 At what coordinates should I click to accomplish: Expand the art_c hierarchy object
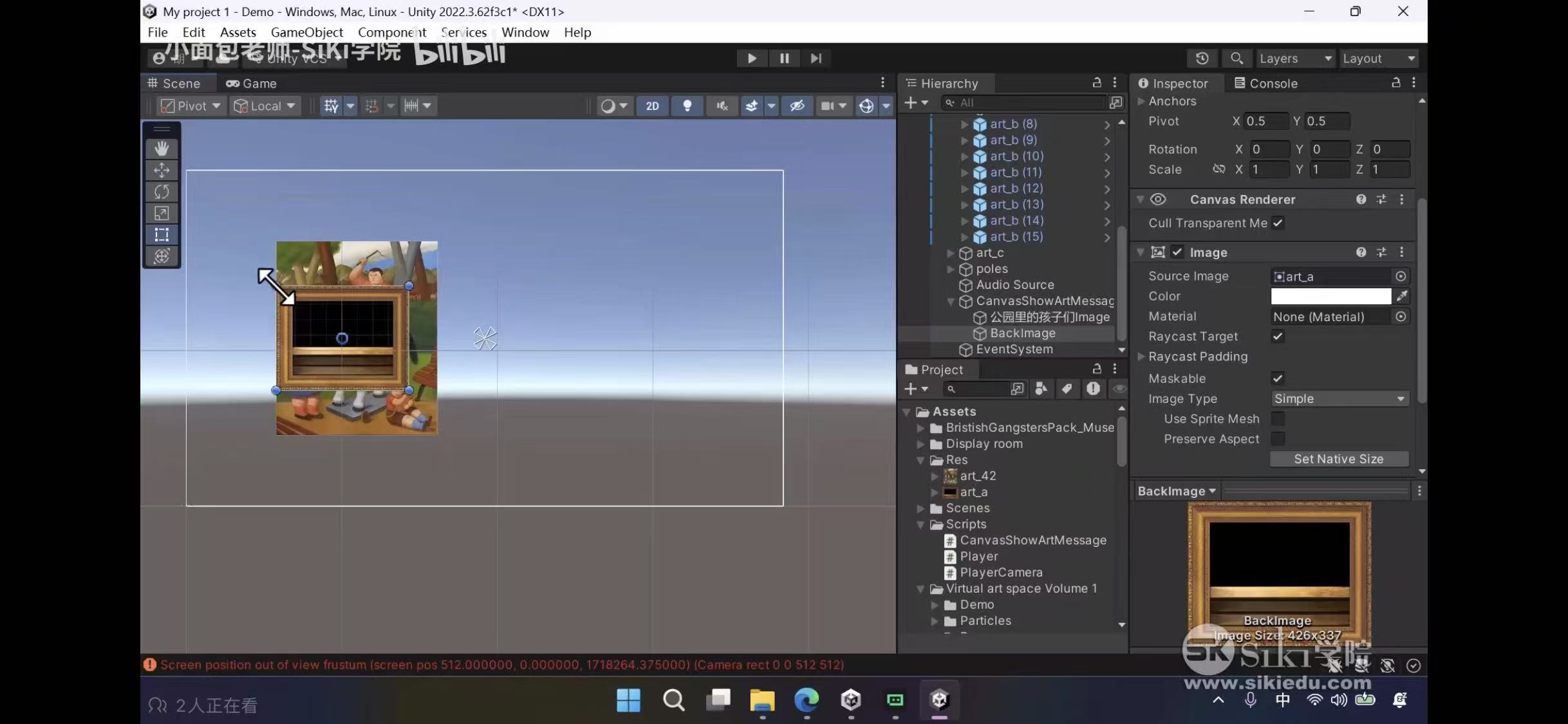click(951, 253)
